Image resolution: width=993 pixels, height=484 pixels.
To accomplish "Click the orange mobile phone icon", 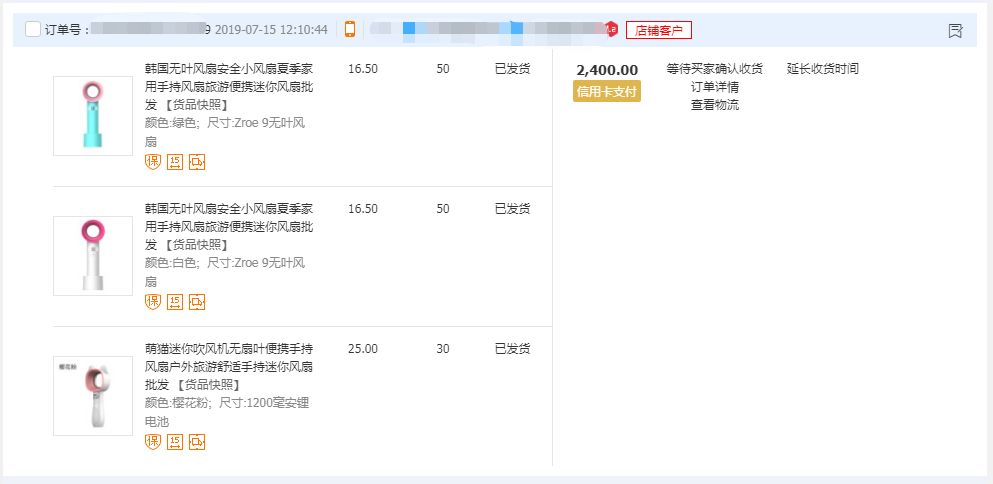I will click(350, 29).
